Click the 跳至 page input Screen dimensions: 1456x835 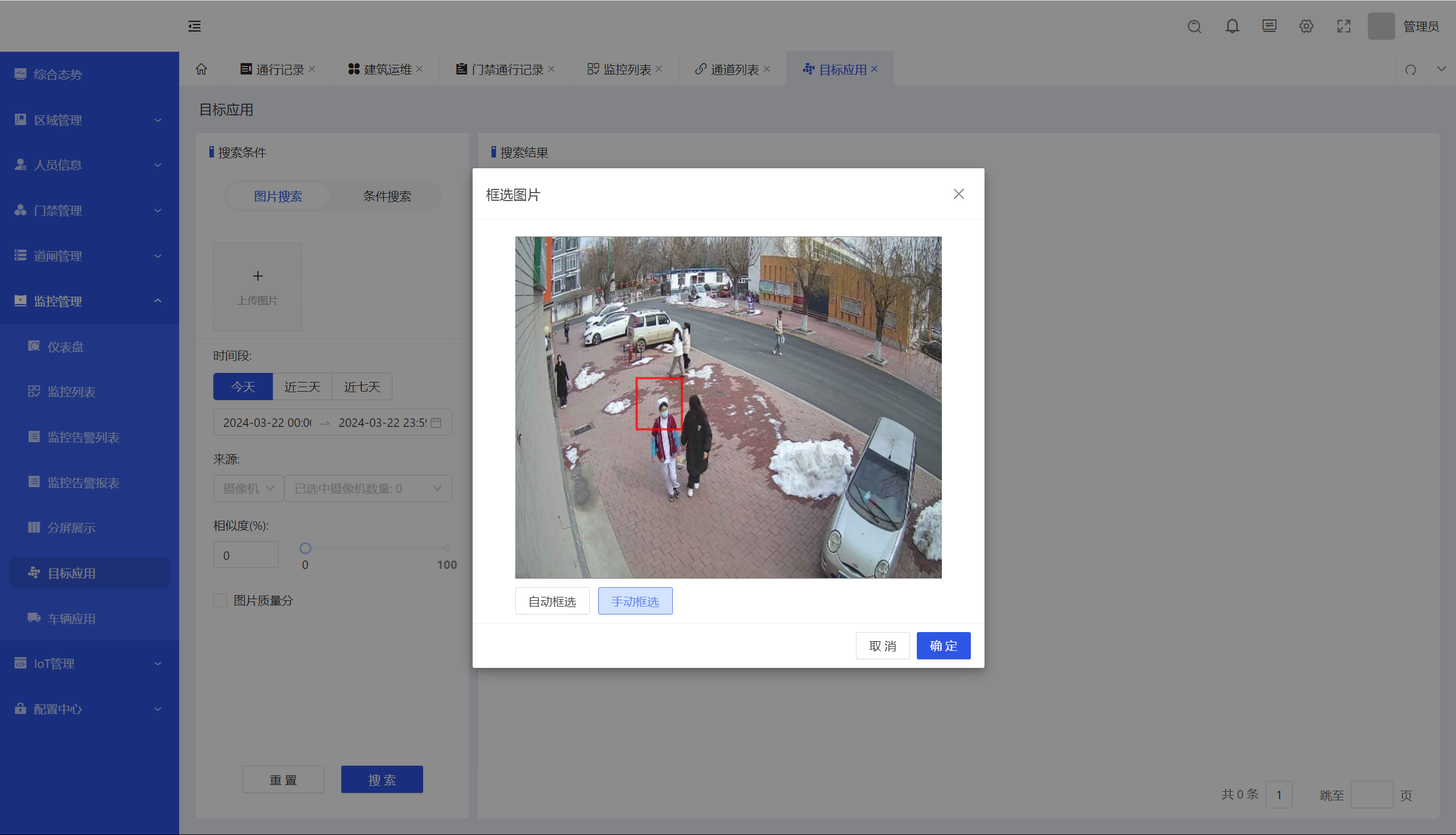(1372, 795)
